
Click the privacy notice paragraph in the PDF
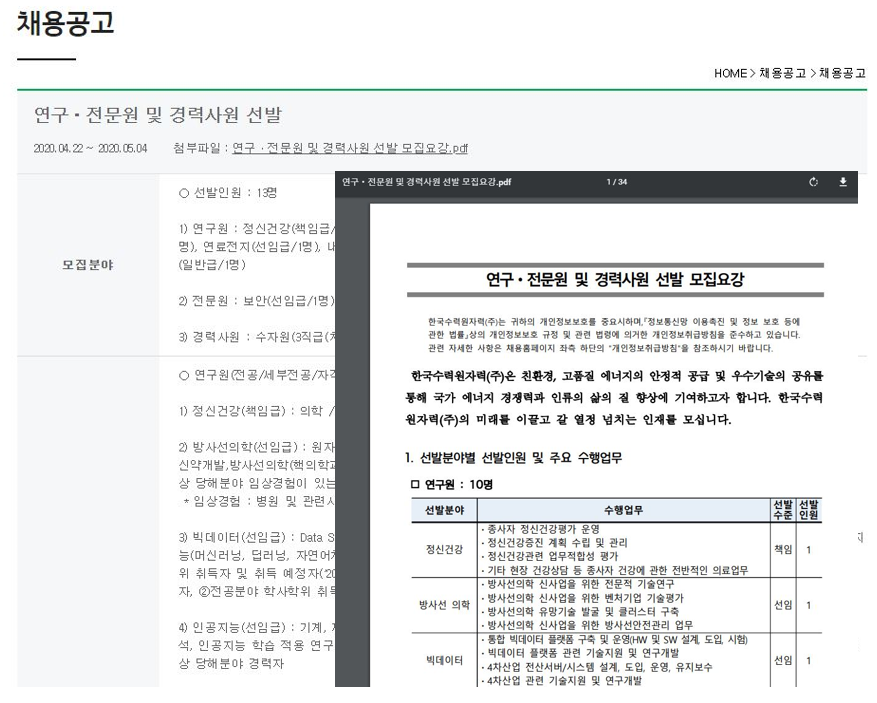614,334
